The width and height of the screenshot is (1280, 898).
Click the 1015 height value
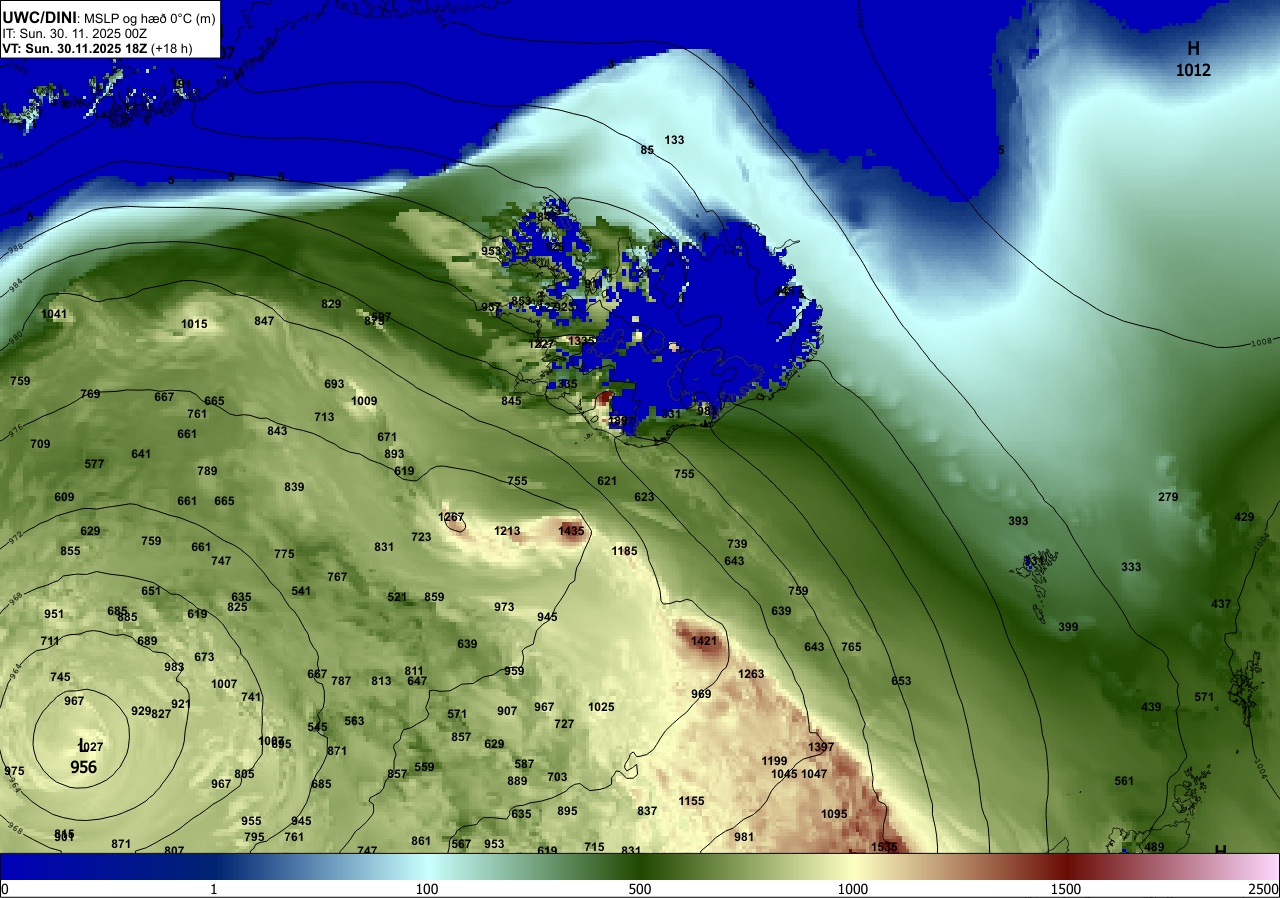click(194, 324)
